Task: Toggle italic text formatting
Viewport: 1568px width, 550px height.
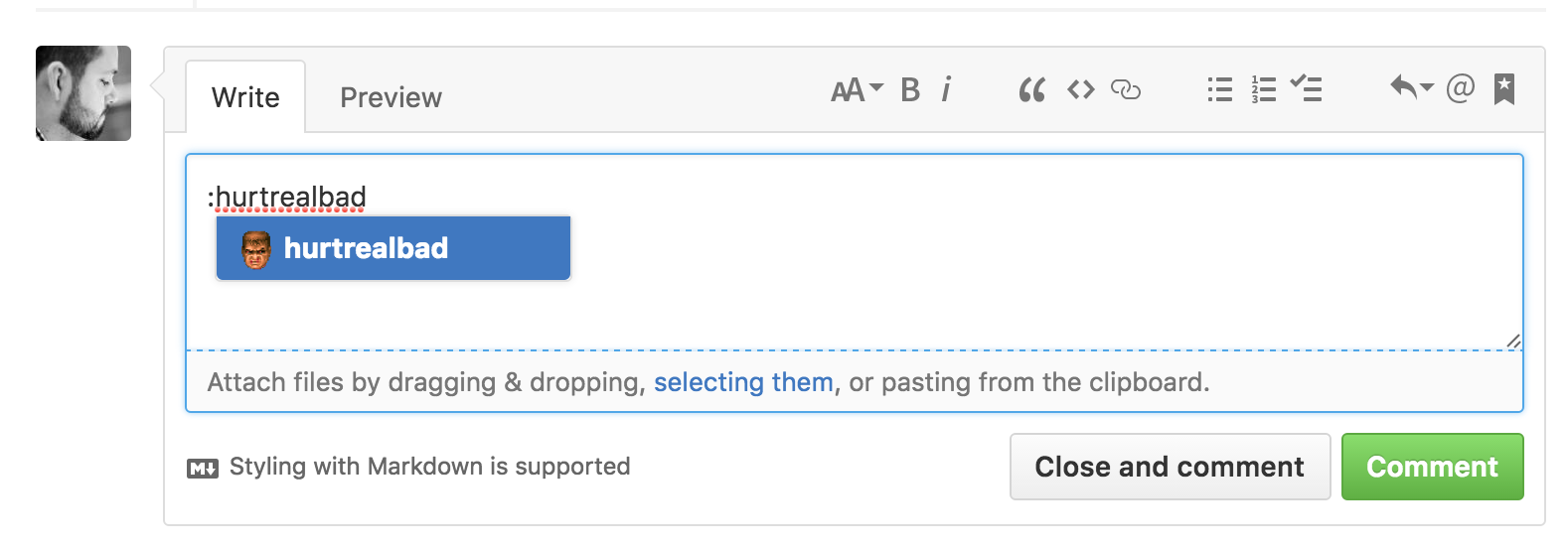Action: [946, 90]
